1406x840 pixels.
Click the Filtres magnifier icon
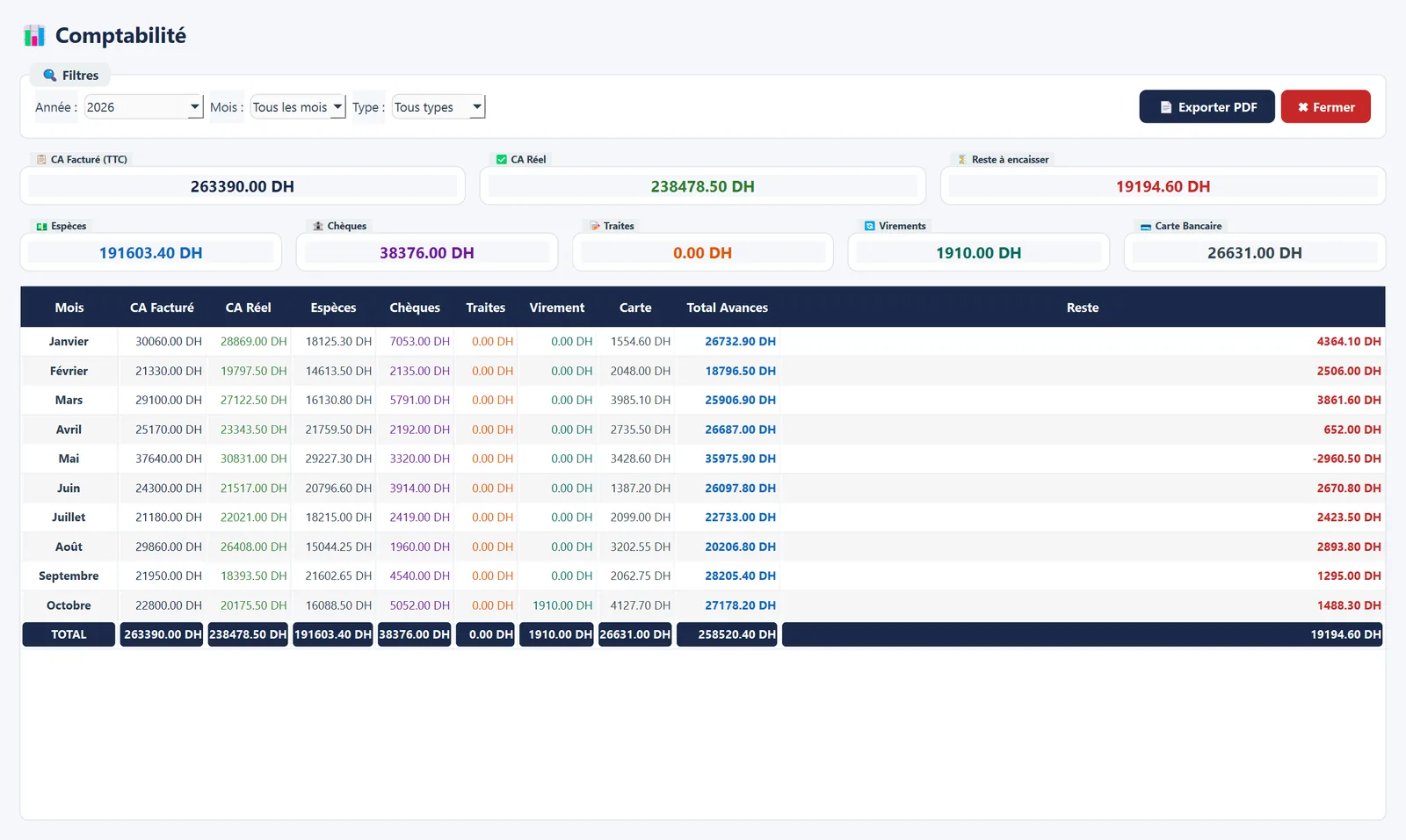(x=50, y=76)
